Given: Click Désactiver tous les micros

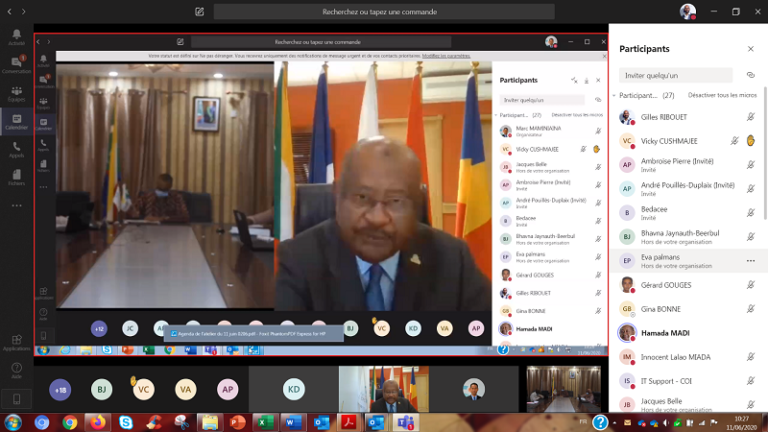Looking at the screenshot, I should tap(723, 96).
